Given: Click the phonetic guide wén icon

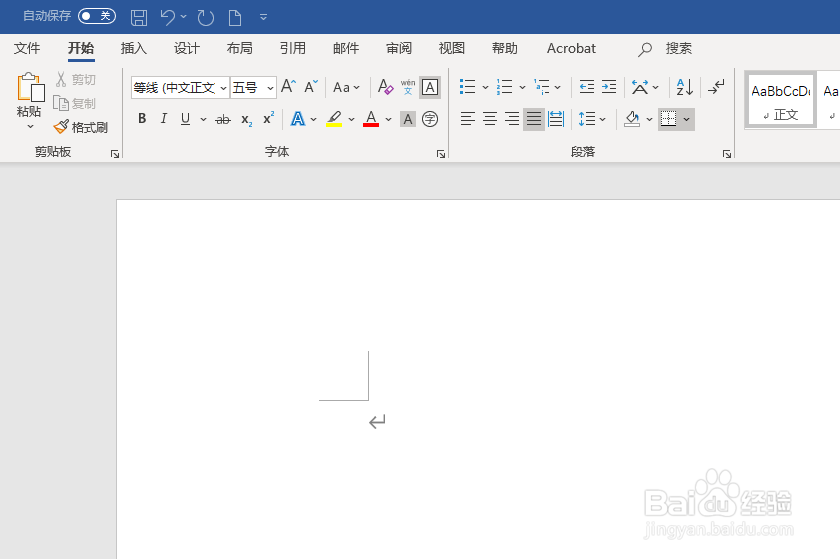Looking at the screenshot, I should (x=408, y=87).
